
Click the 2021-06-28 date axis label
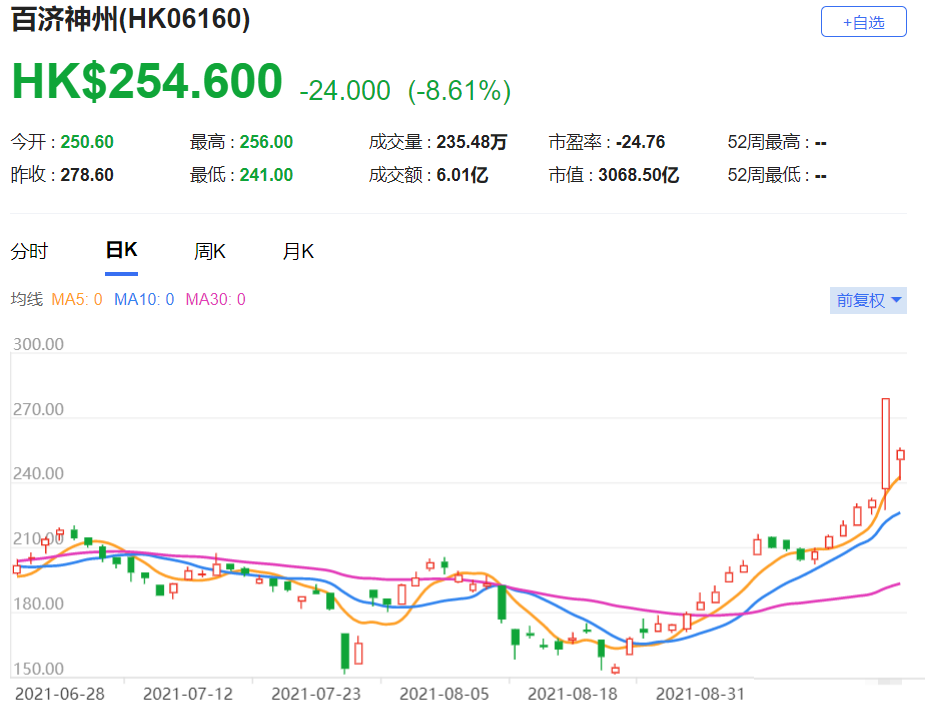pyautogui.click(x=60, y=694)
